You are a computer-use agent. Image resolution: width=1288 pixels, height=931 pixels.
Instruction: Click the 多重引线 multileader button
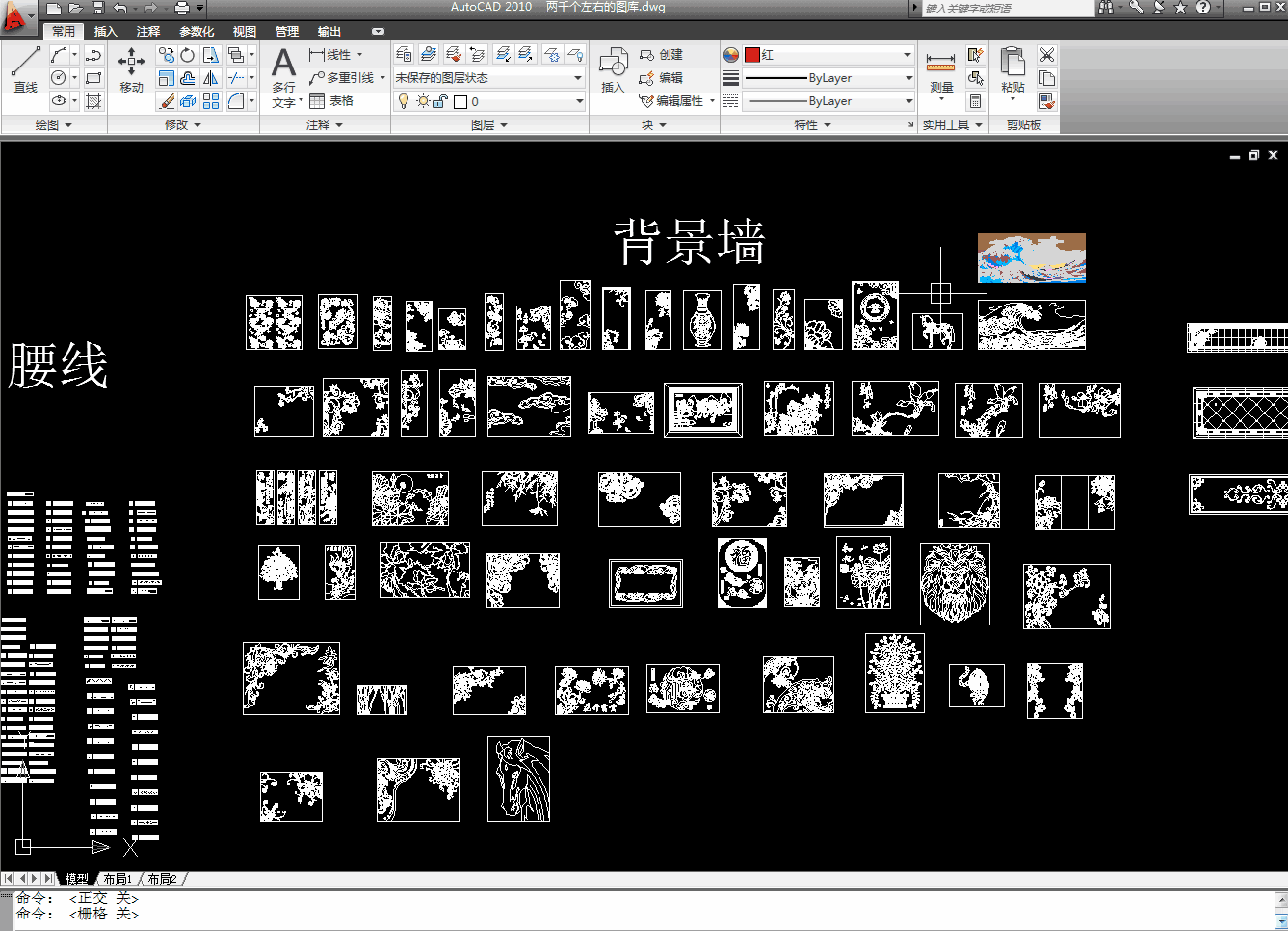[x=342, y=78]
